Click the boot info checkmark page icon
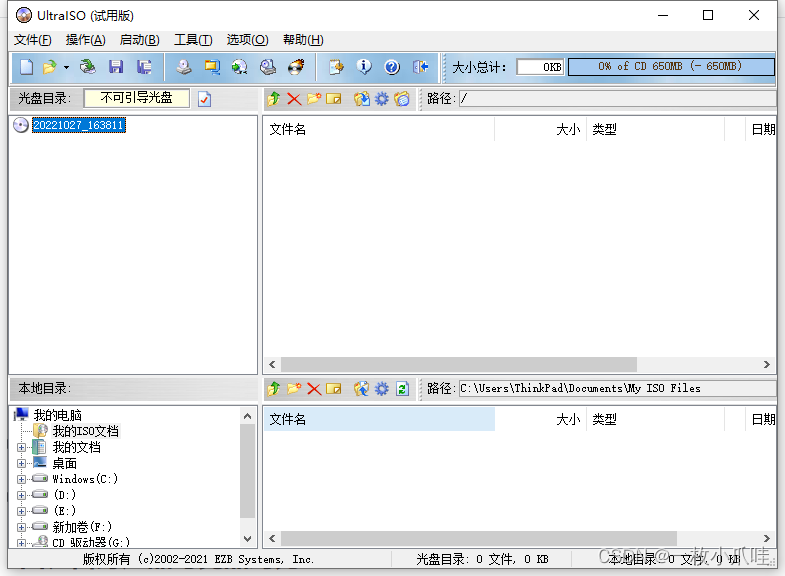 (204, 99)
